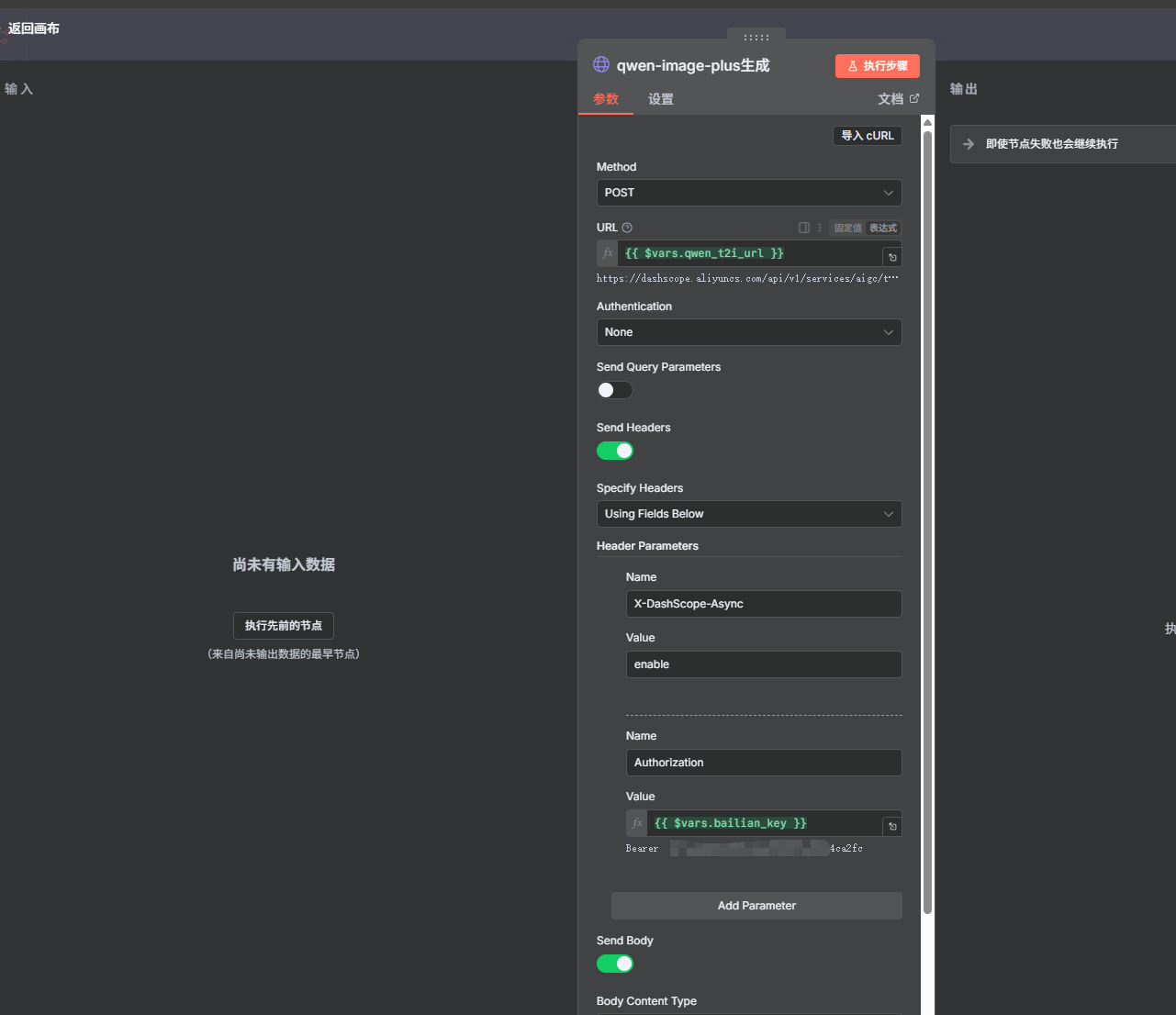This screenshot has width=1176, height=1015.
Task: Click the 导入 cURL button
Action: [868, 136]
